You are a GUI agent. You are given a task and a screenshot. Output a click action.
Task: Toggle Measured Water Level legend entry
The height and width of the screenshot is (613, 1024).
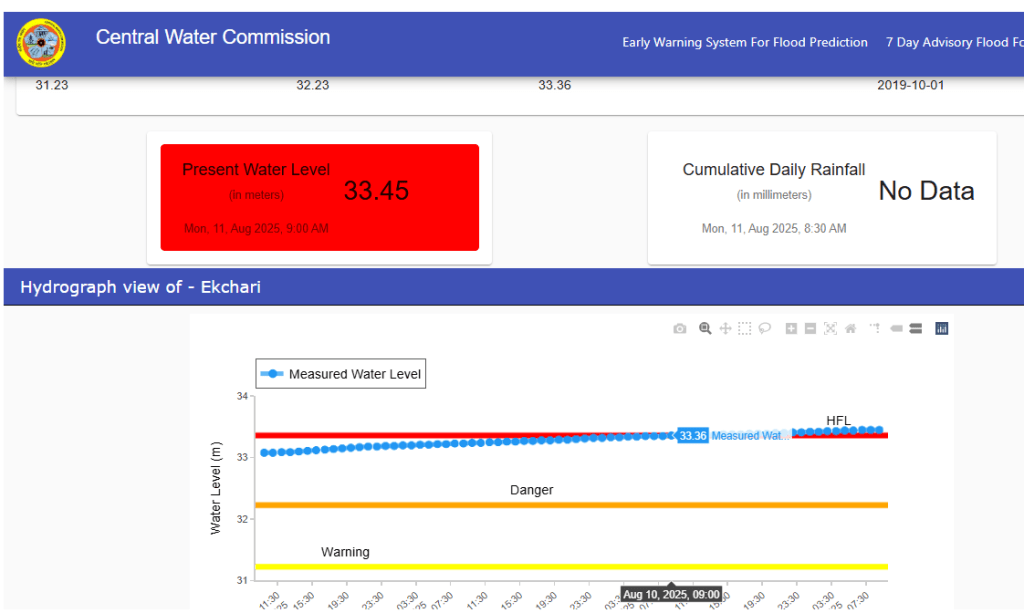(x=342, y=375)
